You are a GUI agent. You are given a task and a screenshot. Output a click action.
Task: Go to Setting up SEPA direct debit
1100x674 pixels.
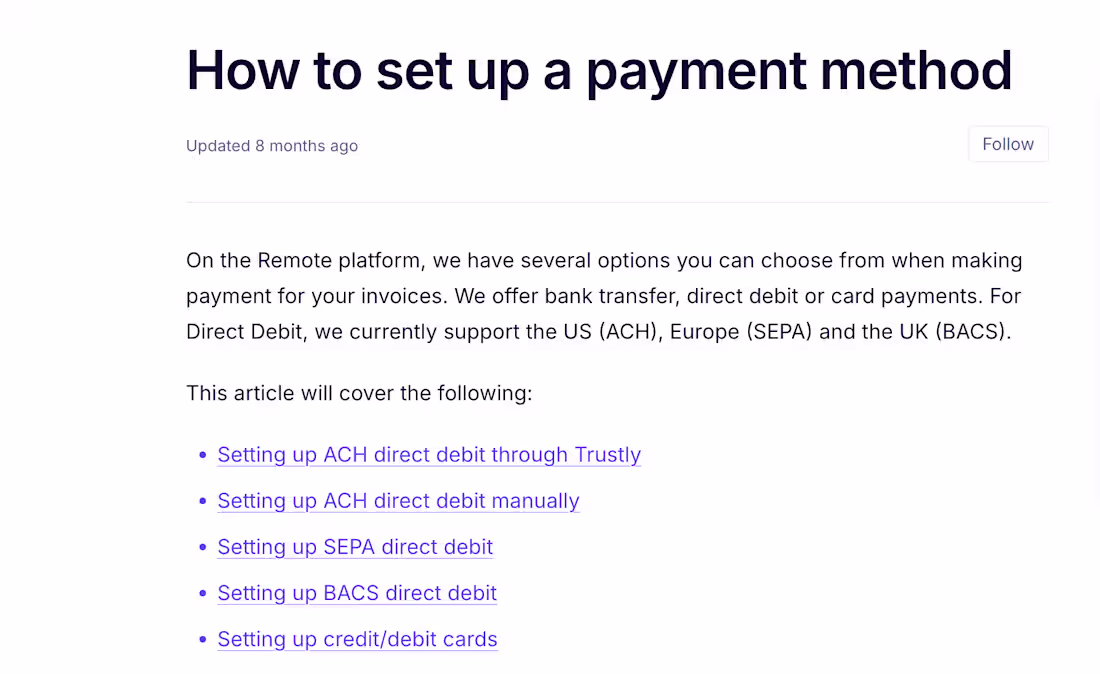[x=355, y=547]
